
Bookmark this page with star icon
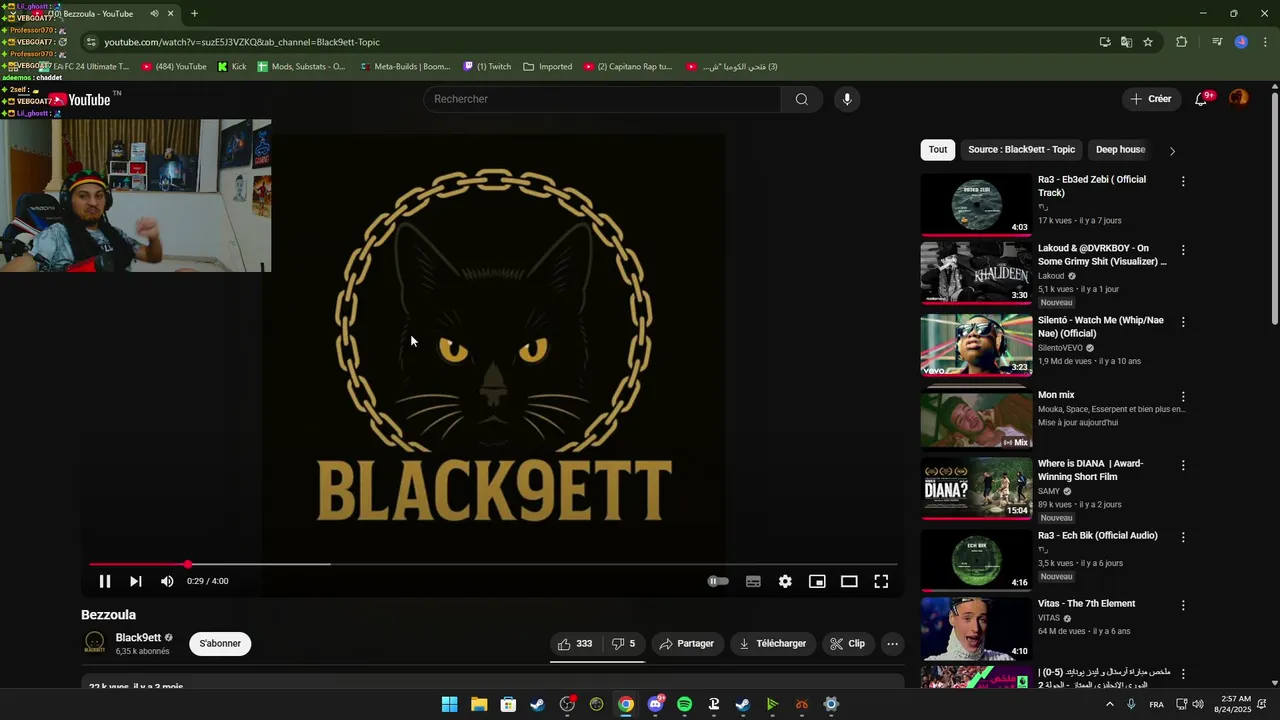point(1148,42)
